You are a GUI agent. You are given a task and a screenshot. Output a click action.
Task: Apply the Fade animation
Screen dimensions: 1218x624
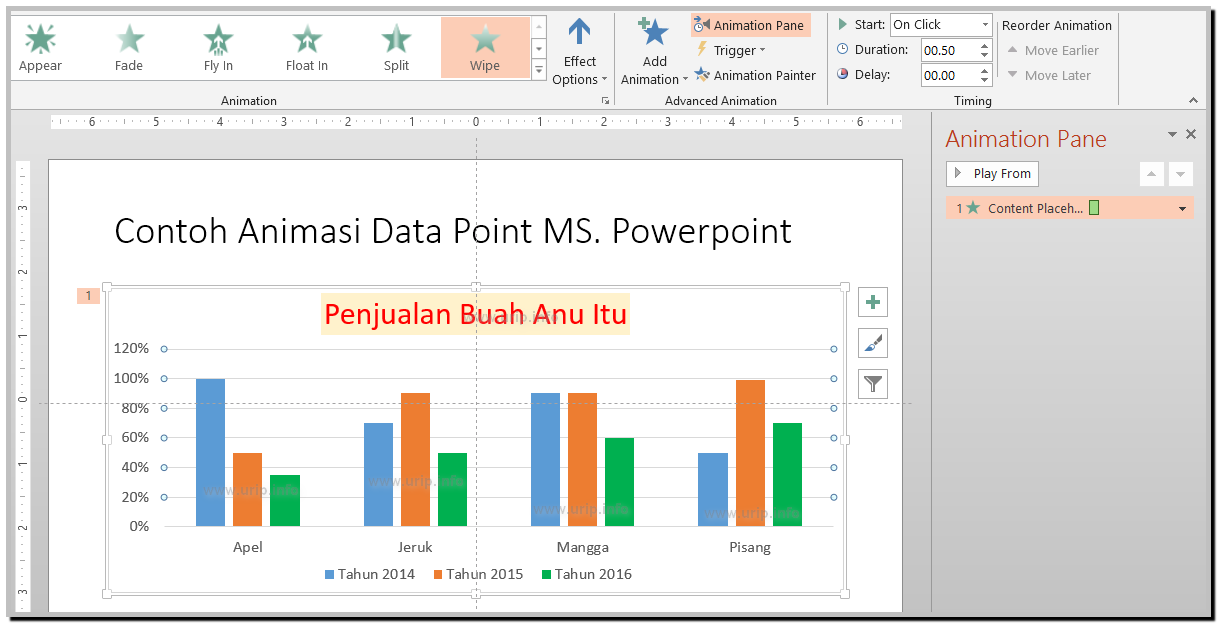point(128,45)
